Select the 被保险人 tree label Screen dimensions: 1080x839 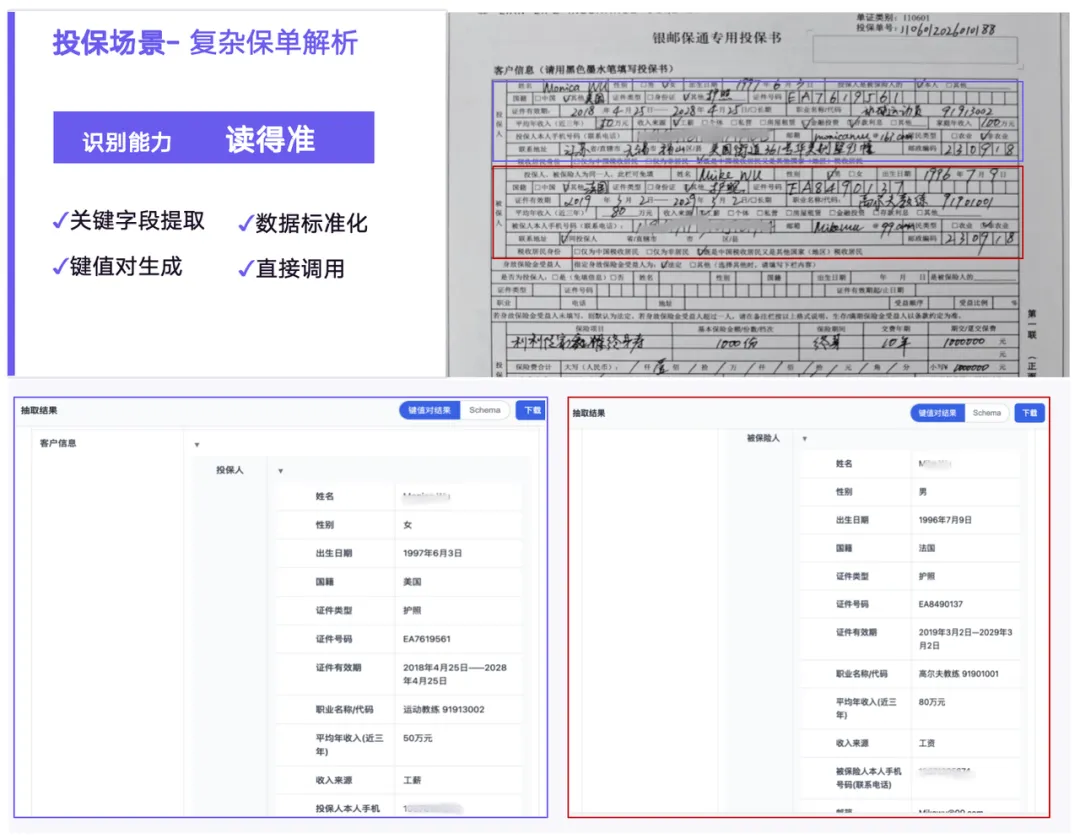[x=763, y=438]
